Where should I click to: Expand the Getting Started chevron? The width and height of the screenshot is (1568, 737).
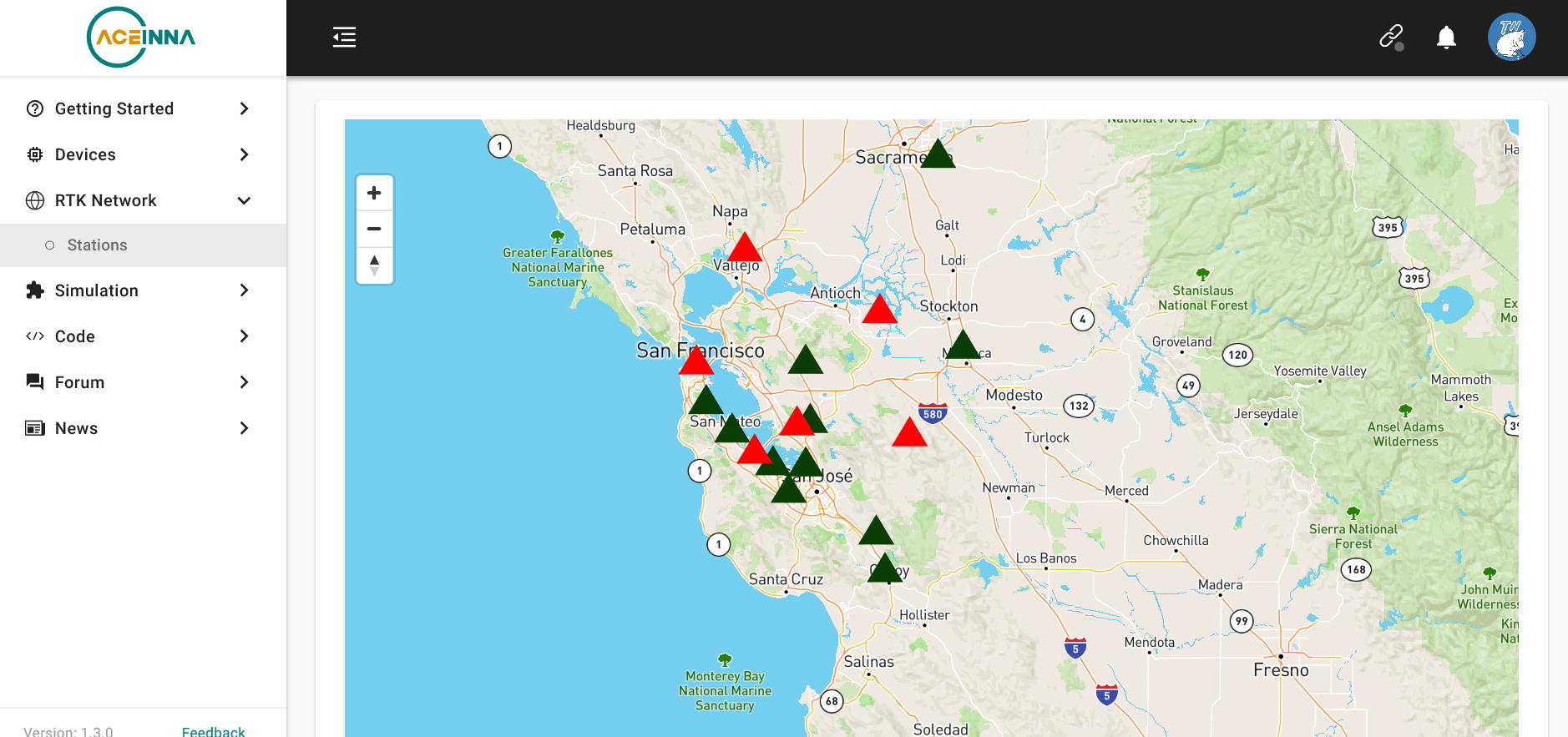(x=244, y=109)
